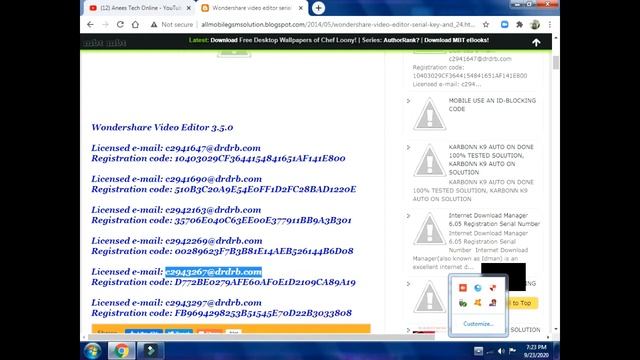Close the Anees Tech Online YouTube tab
Image resolution: width=640 pixels, height=360 pixels.
click(189, 8)
